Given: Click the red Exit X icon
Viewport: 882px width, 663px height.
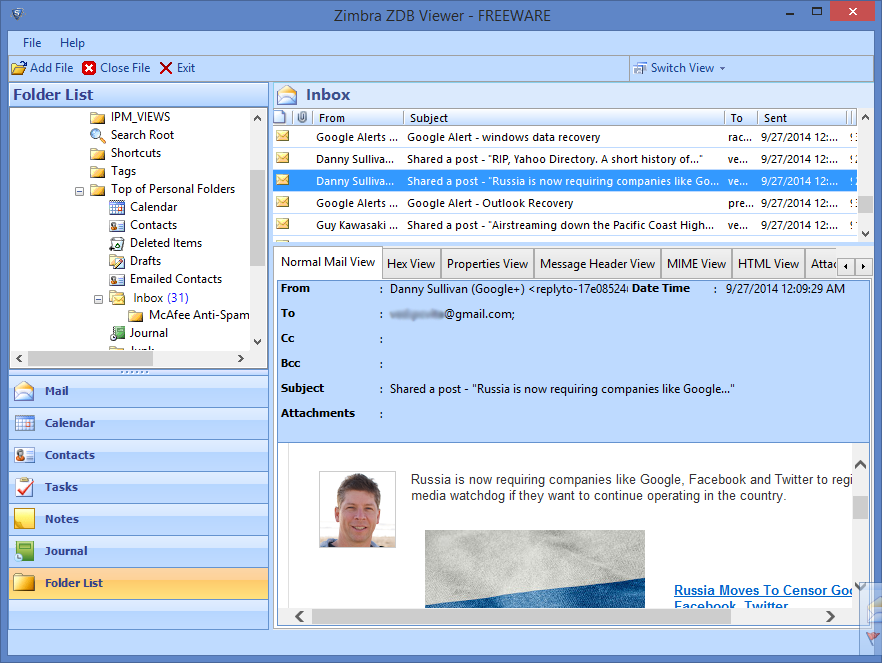Looking at the screenshot, I should [166, 68].
